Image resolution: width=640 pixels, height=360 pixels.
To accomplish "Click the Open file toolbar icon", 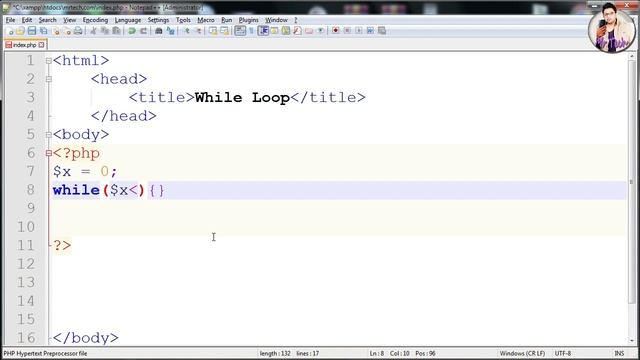I will tap(20, 31).
